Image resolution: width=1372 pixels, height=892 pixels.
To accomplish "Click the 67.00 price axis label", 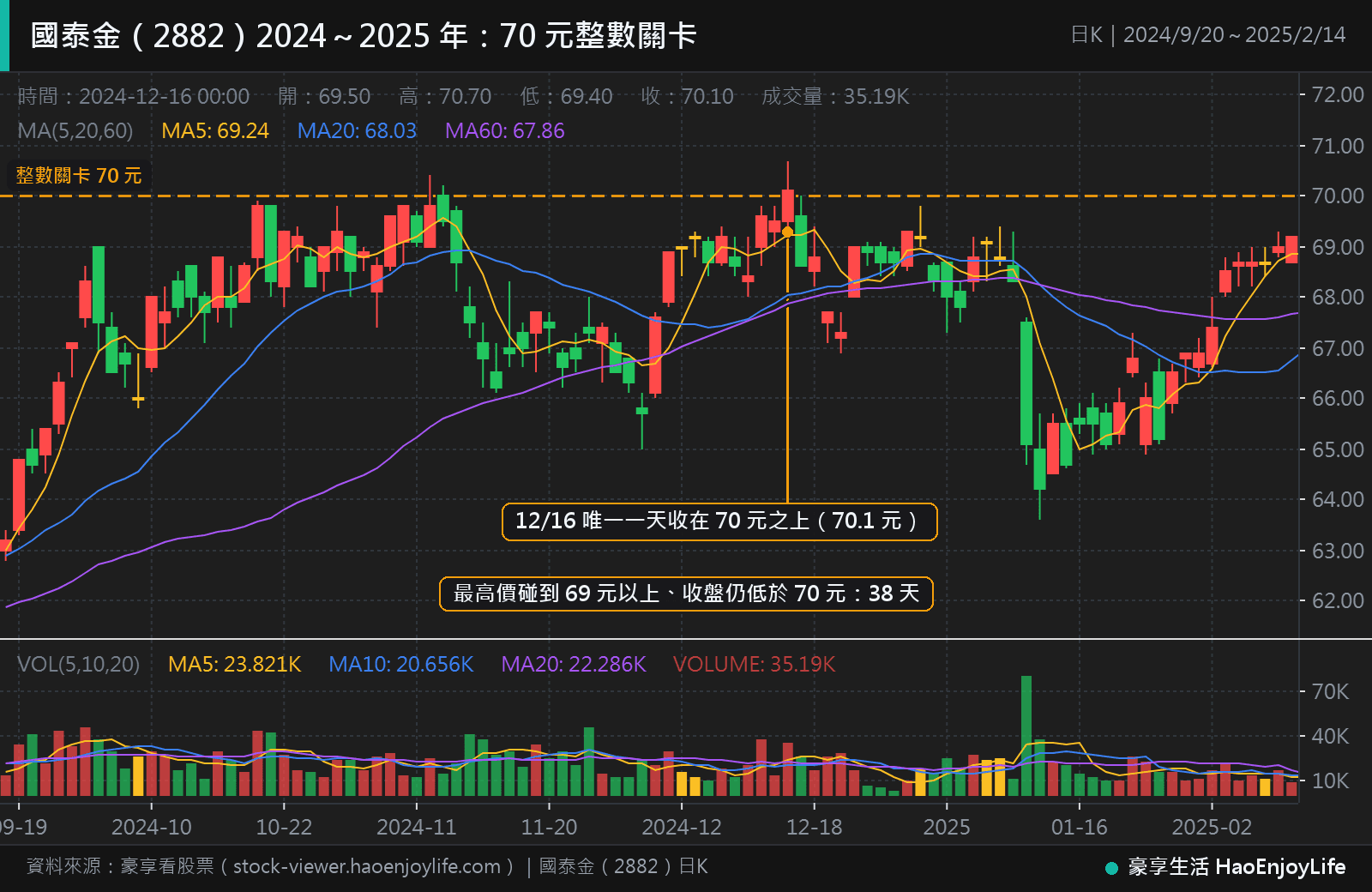I will 1338,348.
